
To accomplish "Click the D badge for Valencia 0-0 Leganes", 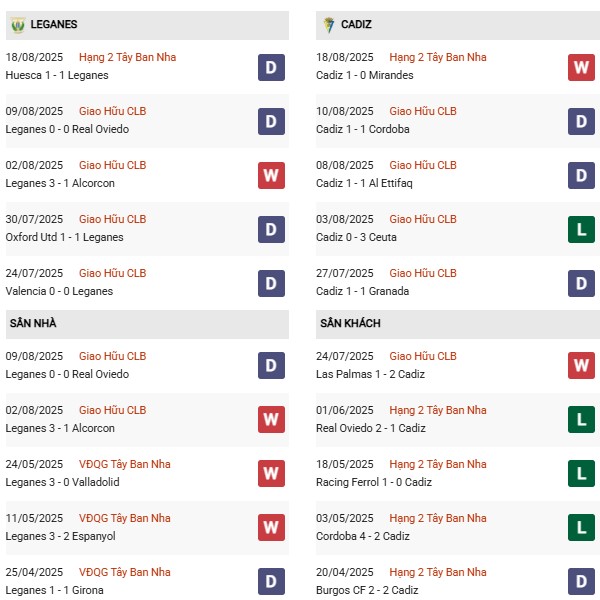I will pos(271,283).
